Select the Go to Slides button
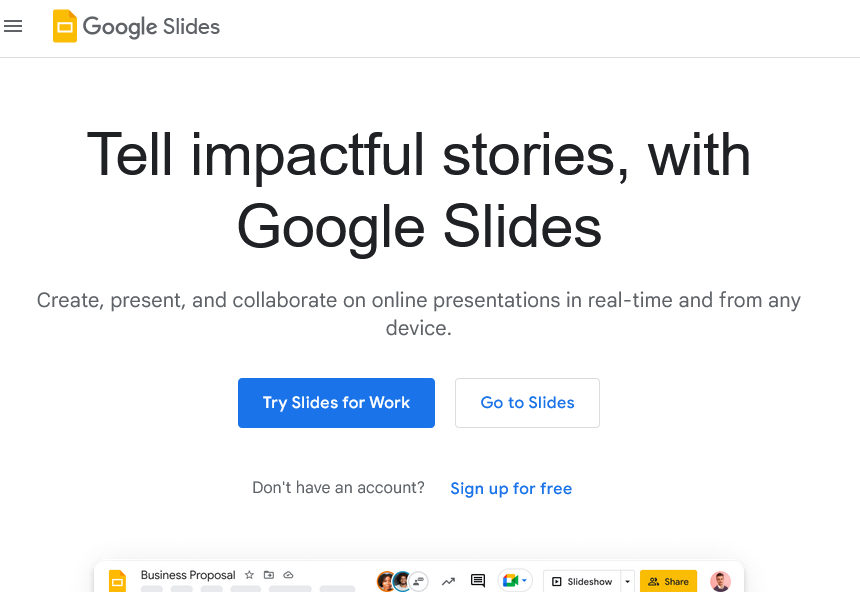This screenshot has width=860, height=592. (x=527, y=402)
